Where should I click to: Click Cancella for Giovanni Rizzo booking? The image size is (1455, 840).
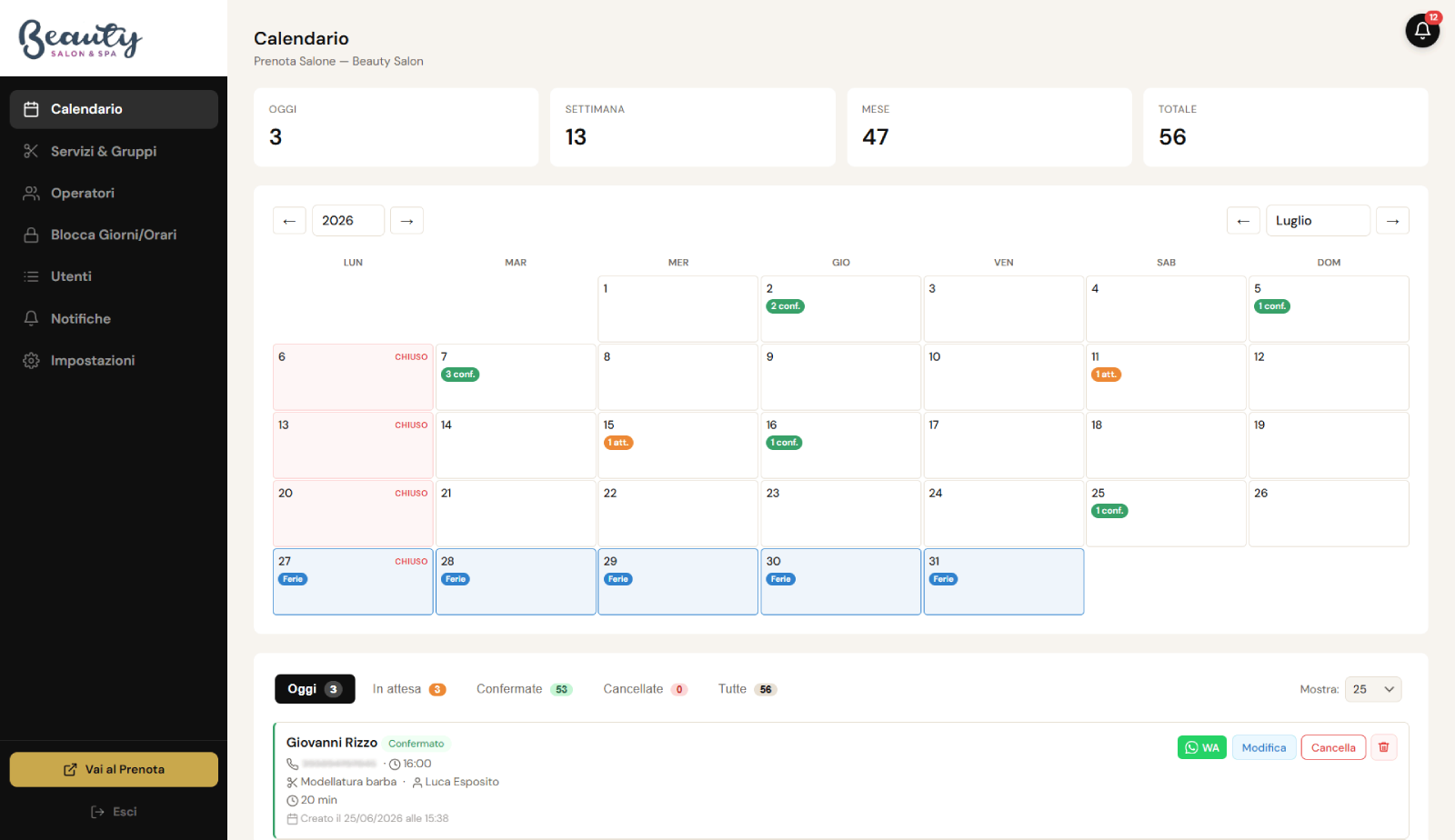coord(1333,747)
